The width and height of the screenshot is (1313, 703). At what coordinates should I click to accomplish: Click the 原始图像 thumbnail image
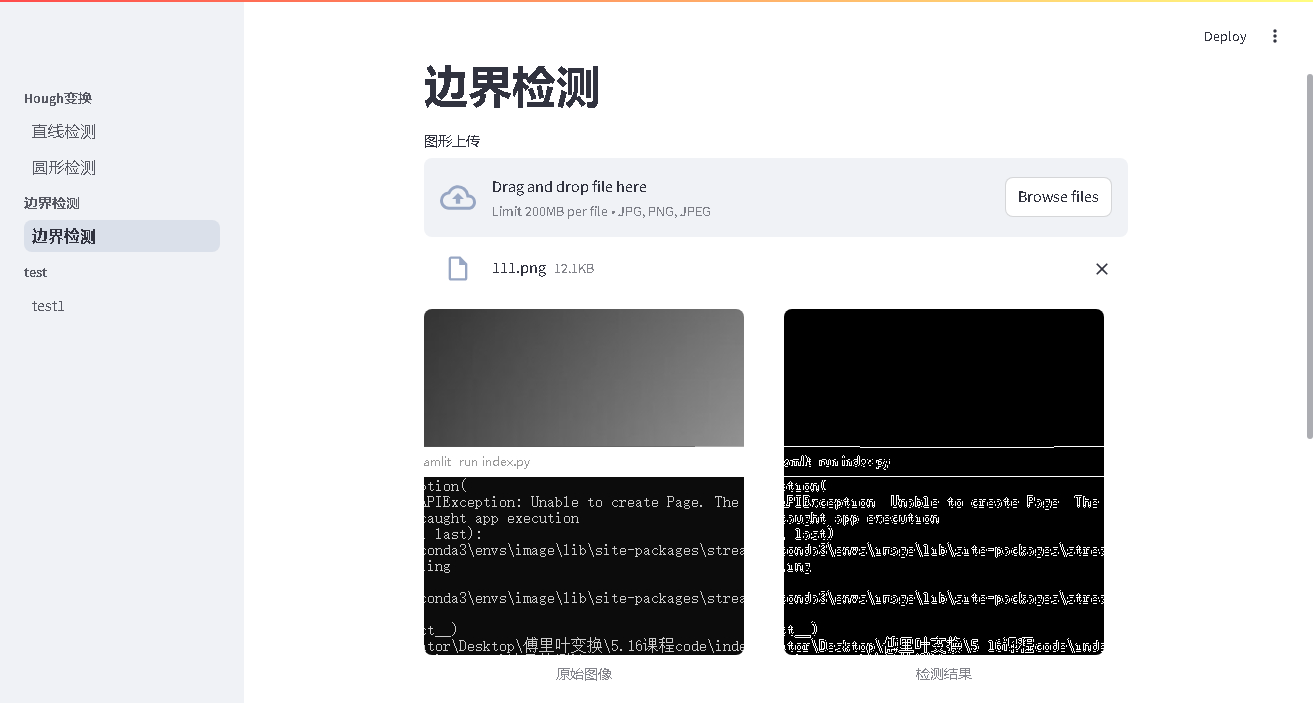click(584, 482)
